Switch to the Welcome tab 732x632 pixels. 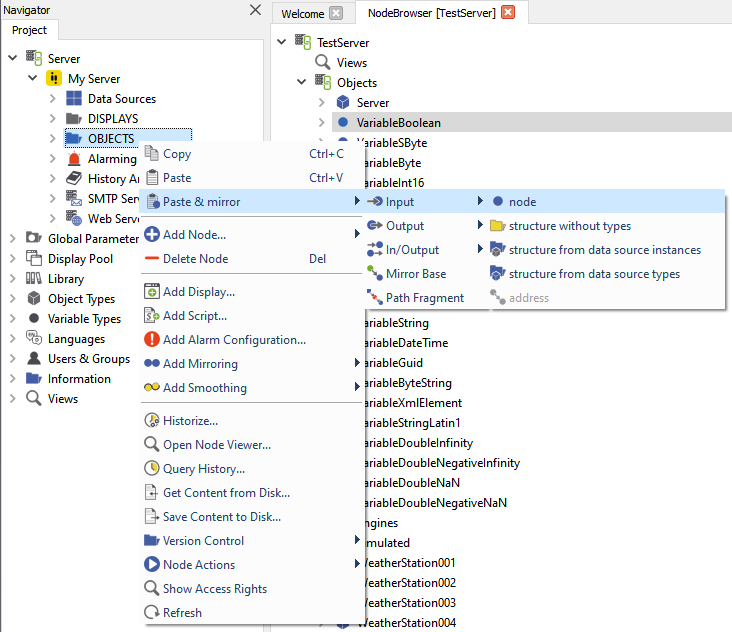click(x=303, y=14)
